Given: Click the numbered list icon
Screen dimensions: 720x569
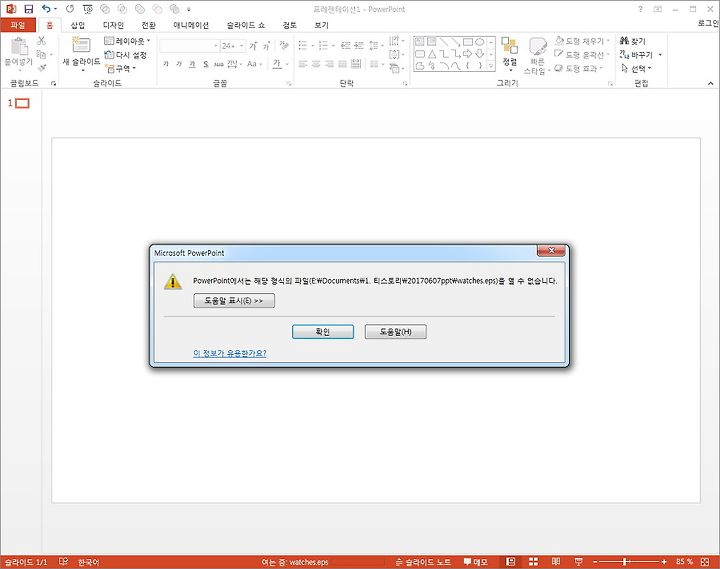Looking at the screenshot, I should [x=323, y=45].
